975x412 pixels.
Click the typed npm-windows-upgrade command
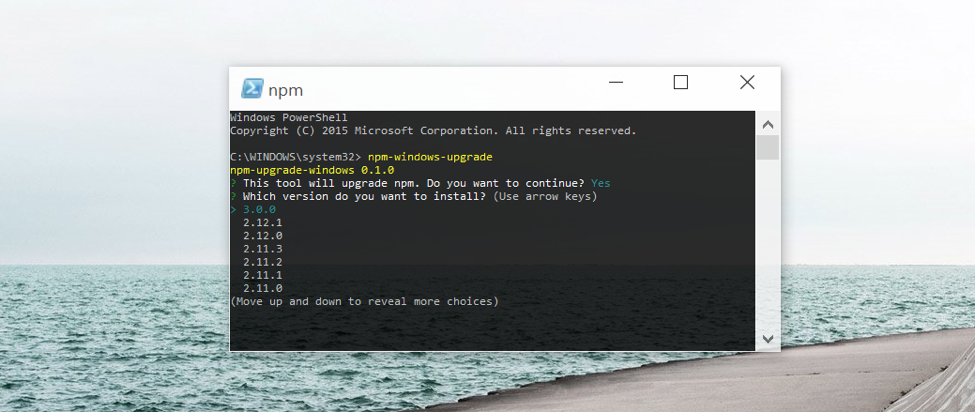[x=430, y=158]
